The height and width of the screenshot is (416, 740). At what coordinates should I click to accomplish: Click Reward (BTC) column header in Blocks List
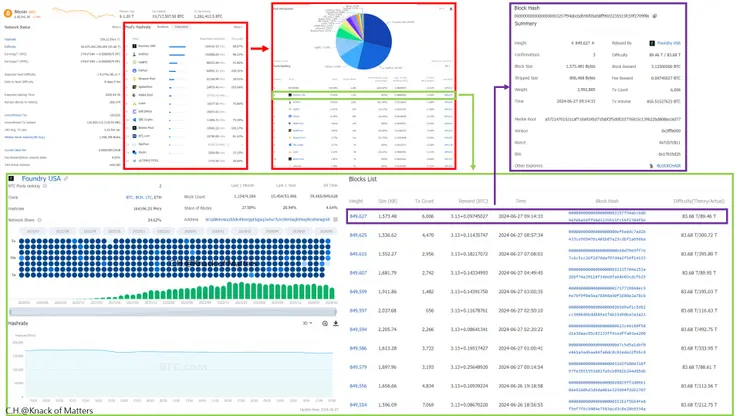click(x=473, y=201)
